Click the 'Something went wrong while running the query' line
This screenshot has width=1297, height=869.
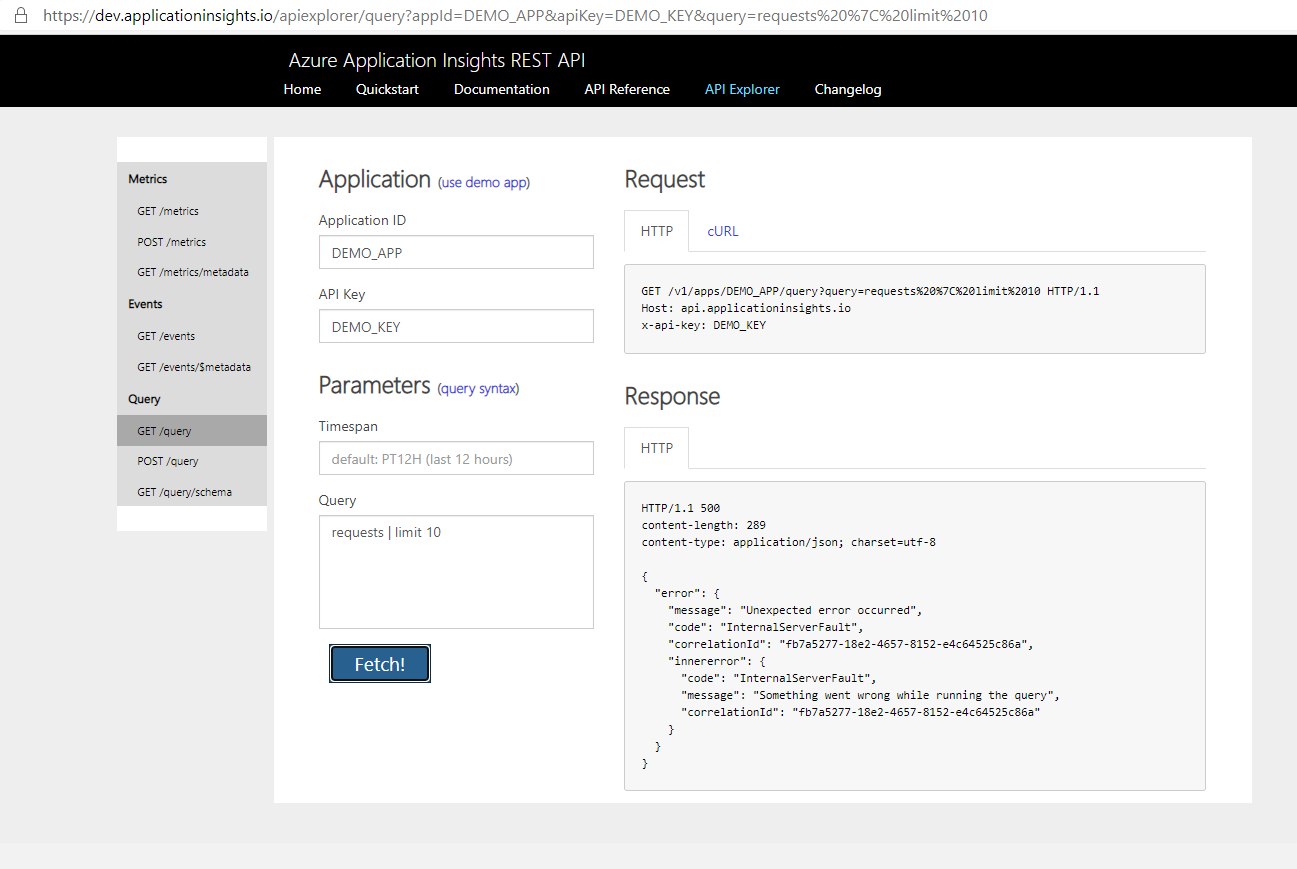click(x=870, y=695)
